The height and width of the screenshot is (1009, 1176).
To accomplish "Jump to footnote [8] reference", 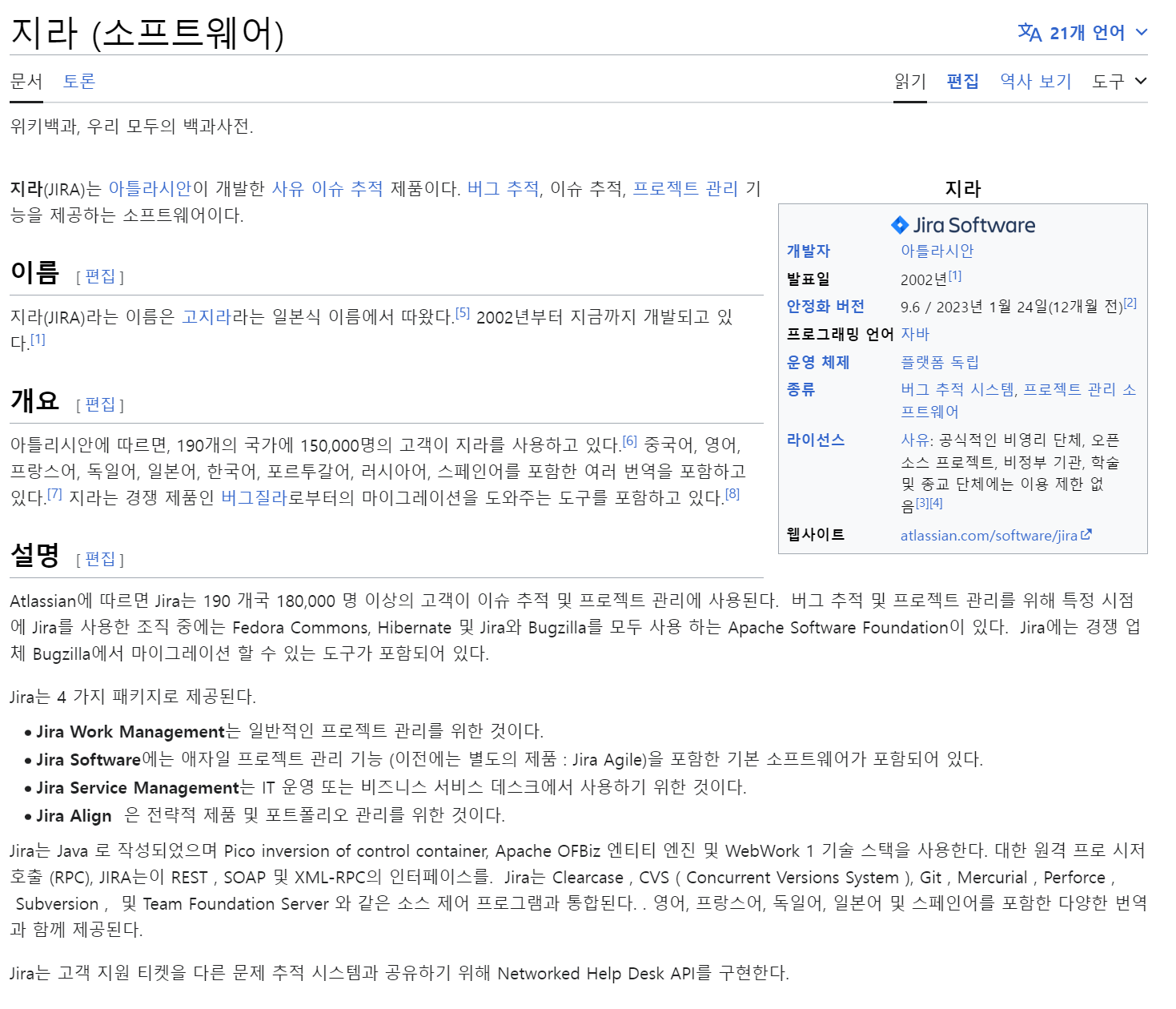I will pos(732,494).
